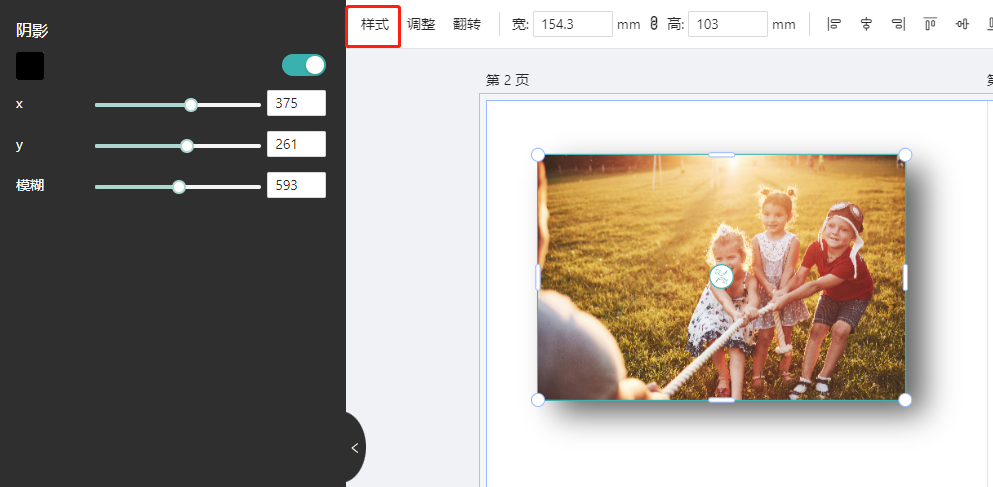Image resolution: width=993 pixels, height=487 pixels.
Task: Click the blur value field showing 593
Action: click(x=296, y=185)
